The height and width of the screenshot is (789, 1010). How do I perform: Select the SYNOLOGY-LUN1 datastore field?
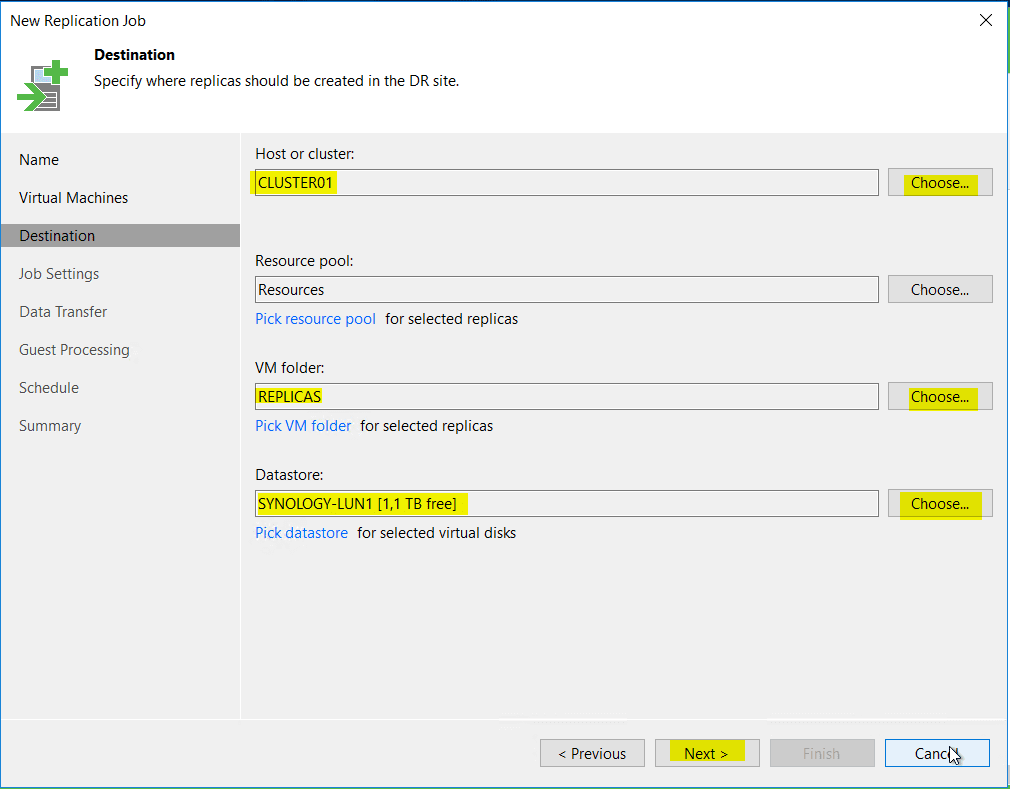pos(565,503)
